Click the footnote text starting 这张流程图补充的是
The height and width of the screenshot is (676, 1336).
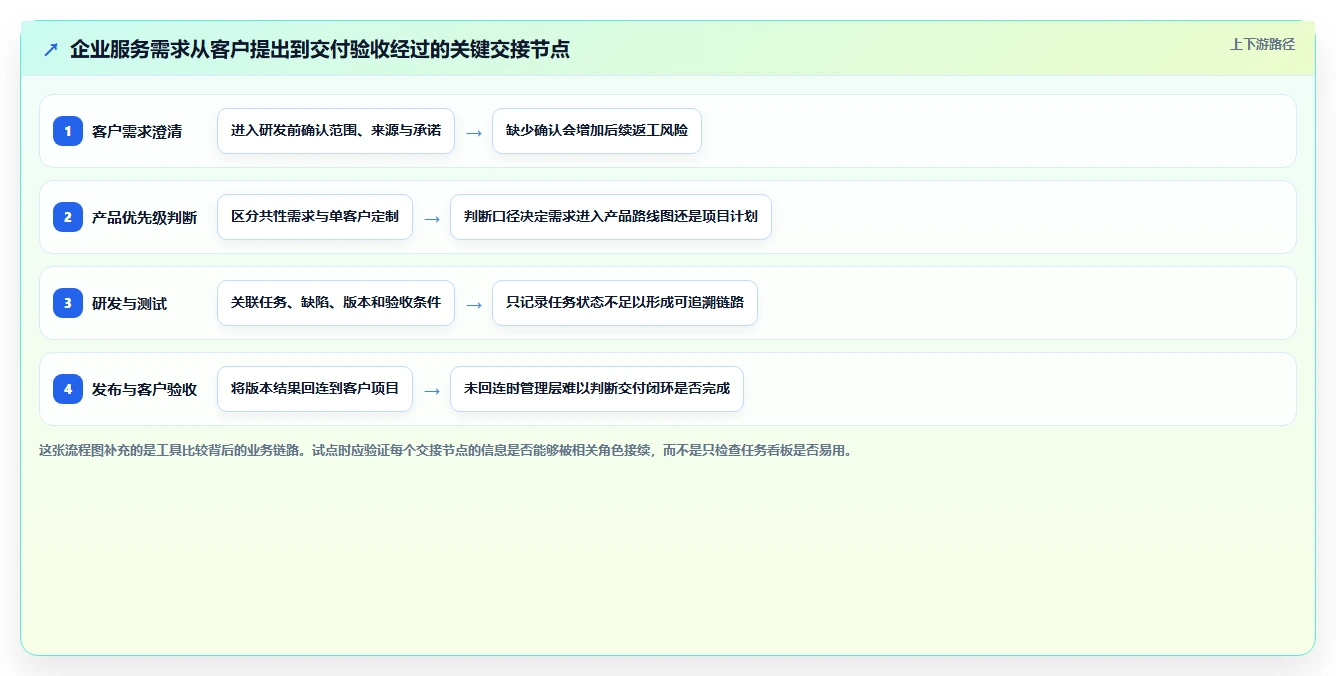click(446, 450)
